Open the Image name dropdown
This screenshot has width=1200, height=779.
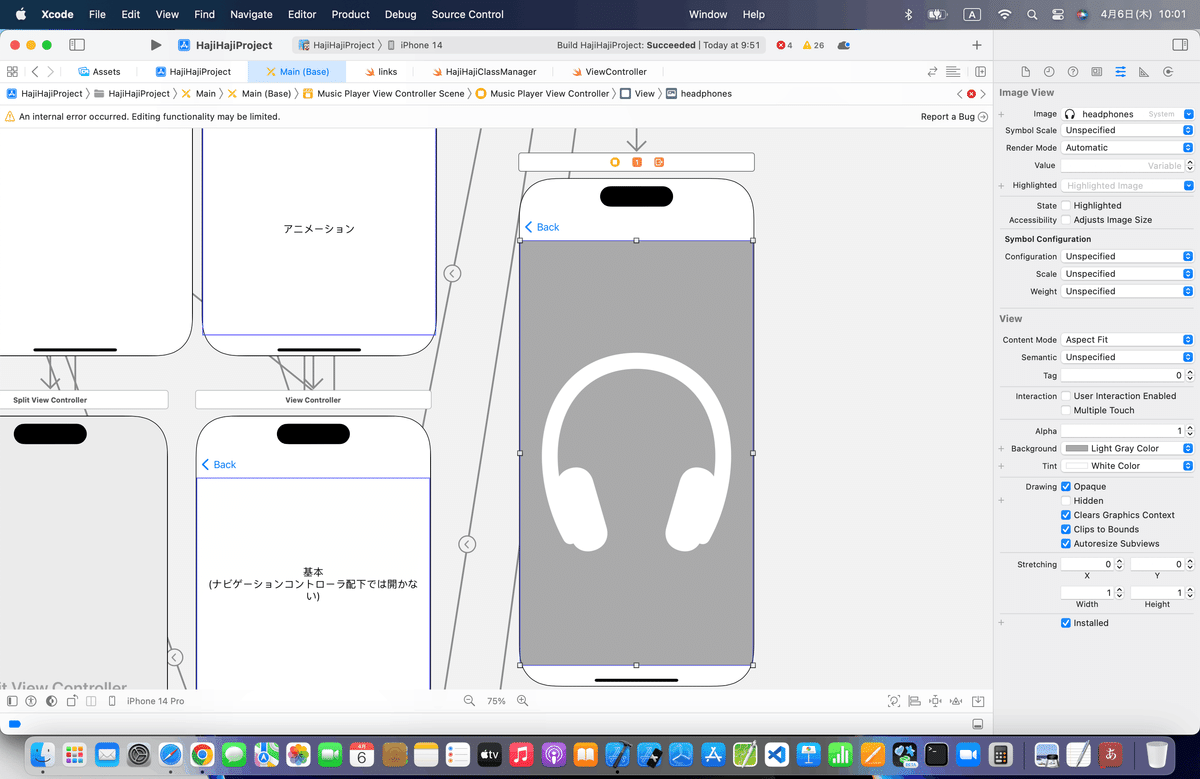(1188, 114)
